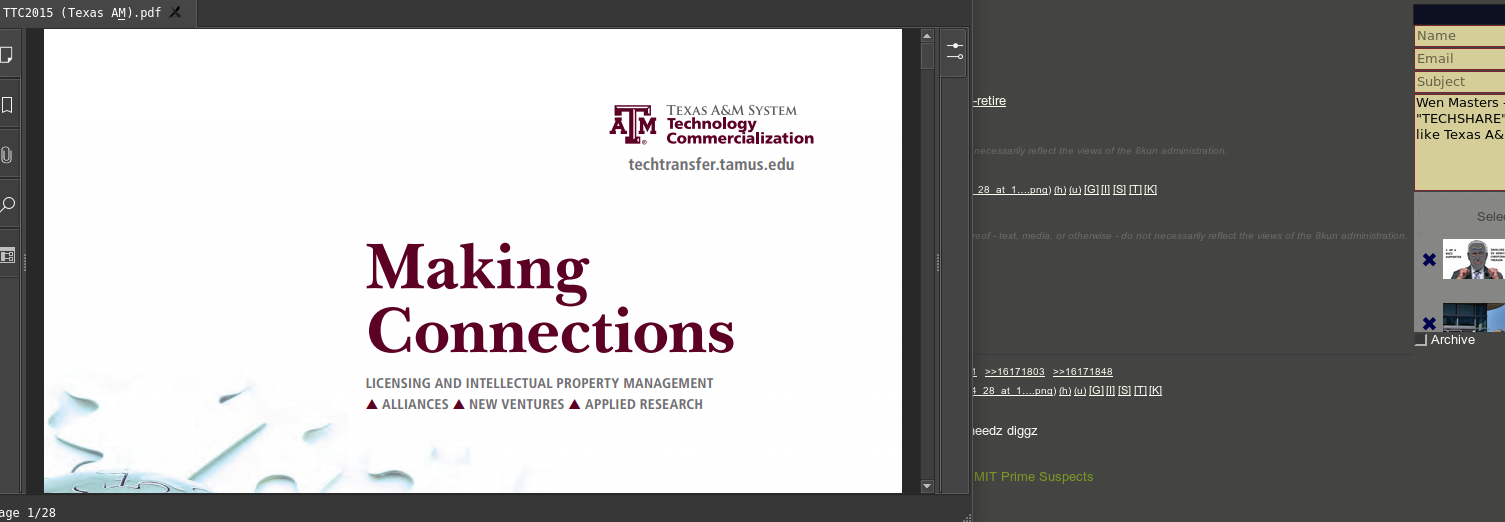Image resolution: width=1505 pixels, height=522 pixels.
Task: Open the "-retire" link in browser window
Action: click(x=989, y=101)
